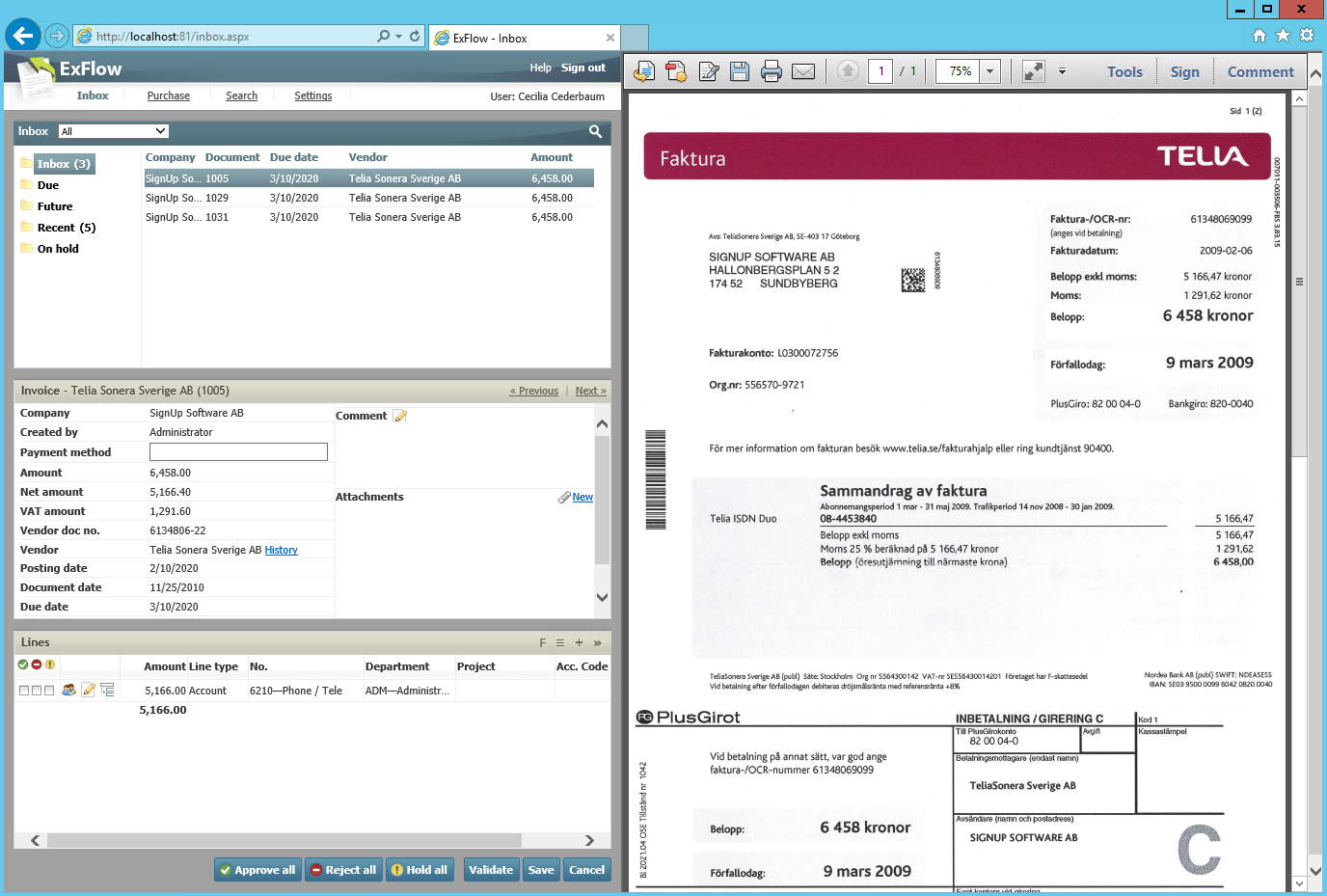Open the Purchase navigation tab
Image resolution: width=1327 pixels, height=896 pixels.
click(169, 95)
